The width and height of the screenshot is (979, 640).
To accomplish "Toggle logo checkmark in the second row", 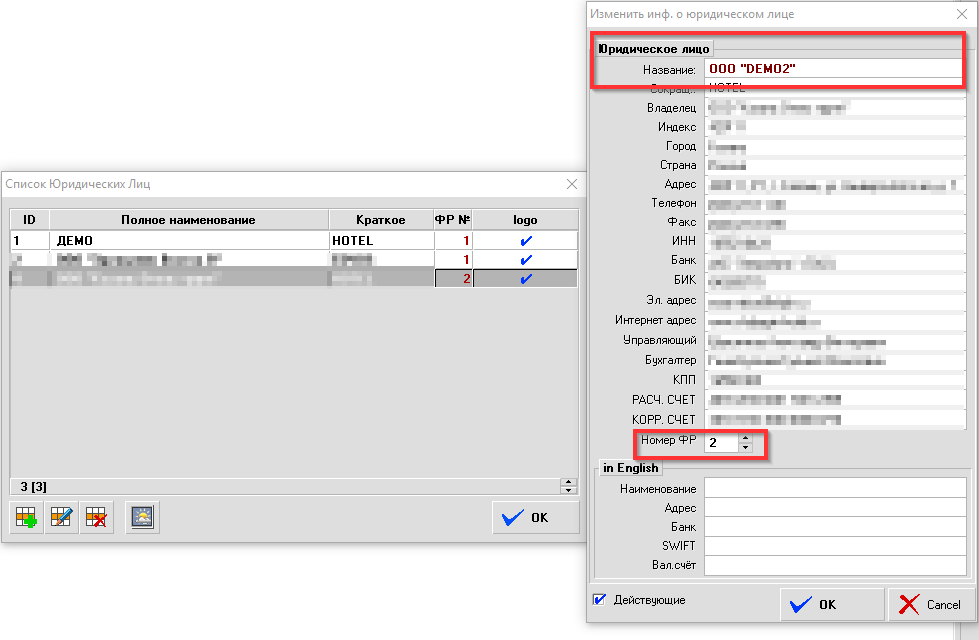I will pyautogui.click(x=525, y=260).
